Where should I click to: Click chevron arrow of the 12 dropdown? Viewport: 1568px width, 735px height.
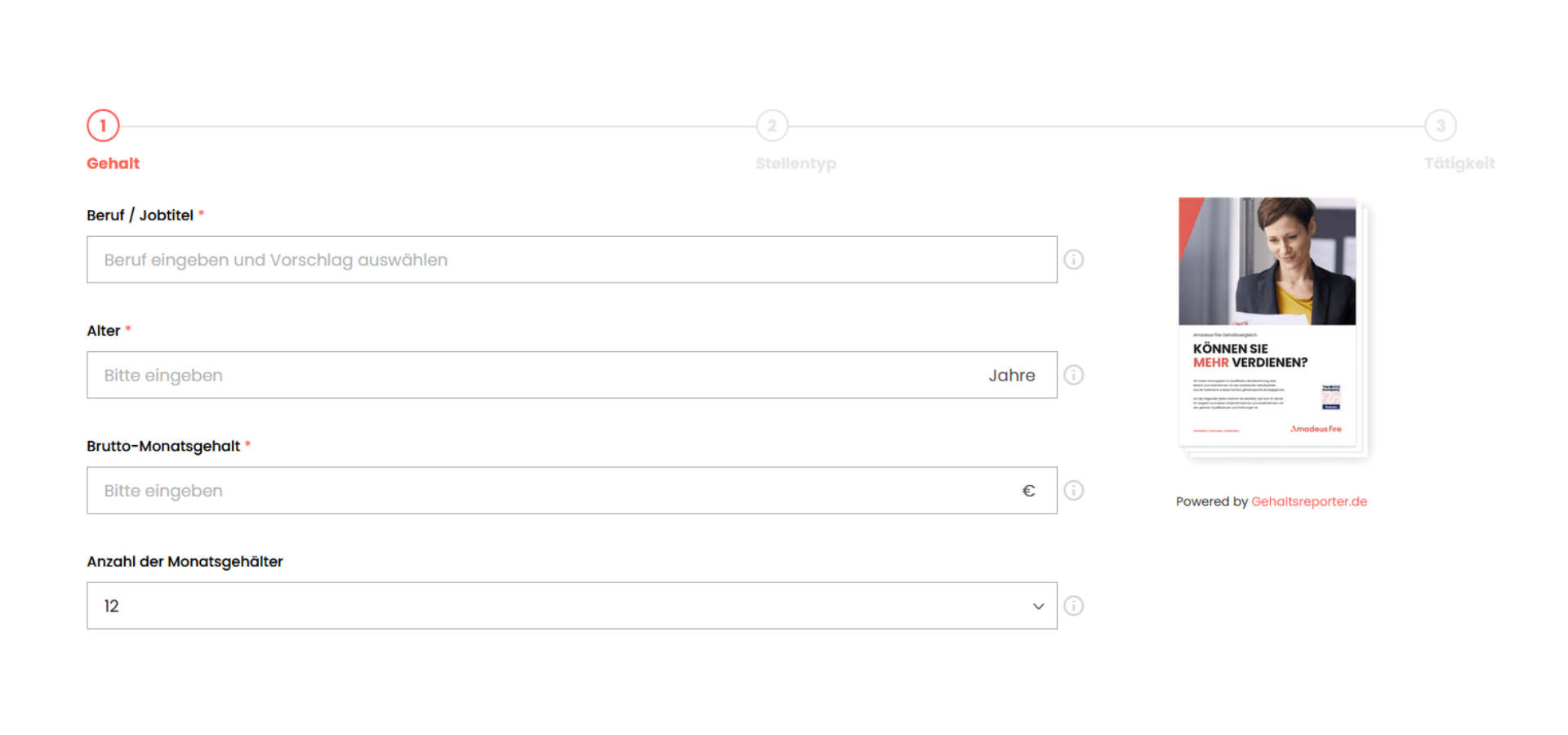pyautogui.click(x=1038, y=606)
